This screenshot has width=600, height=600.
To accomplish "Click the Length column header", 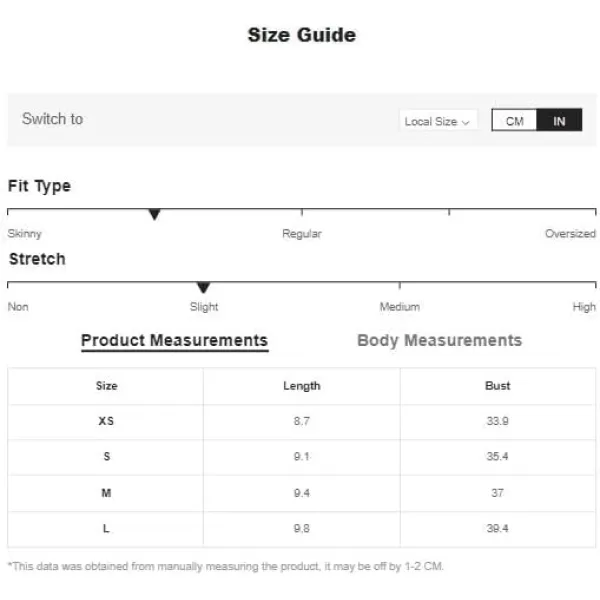I will (302, 386).
